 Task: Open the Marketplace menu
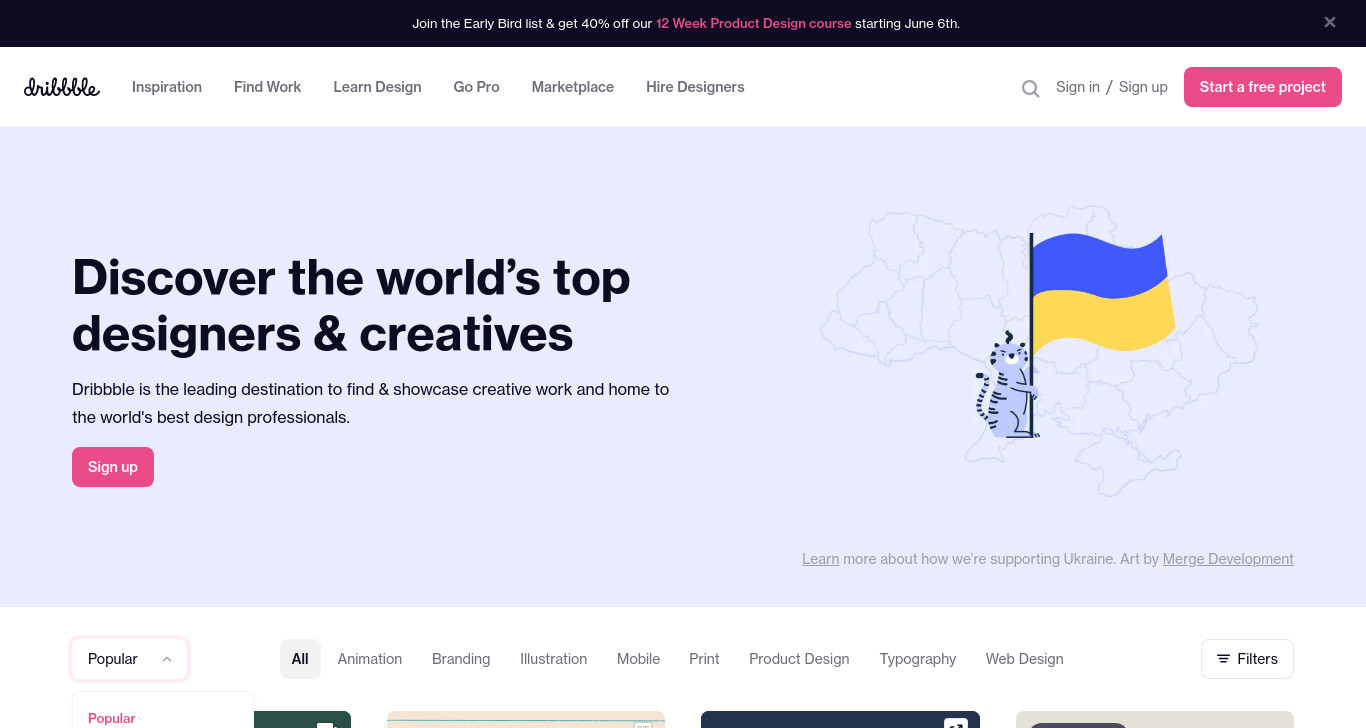(x=573, y=87)
